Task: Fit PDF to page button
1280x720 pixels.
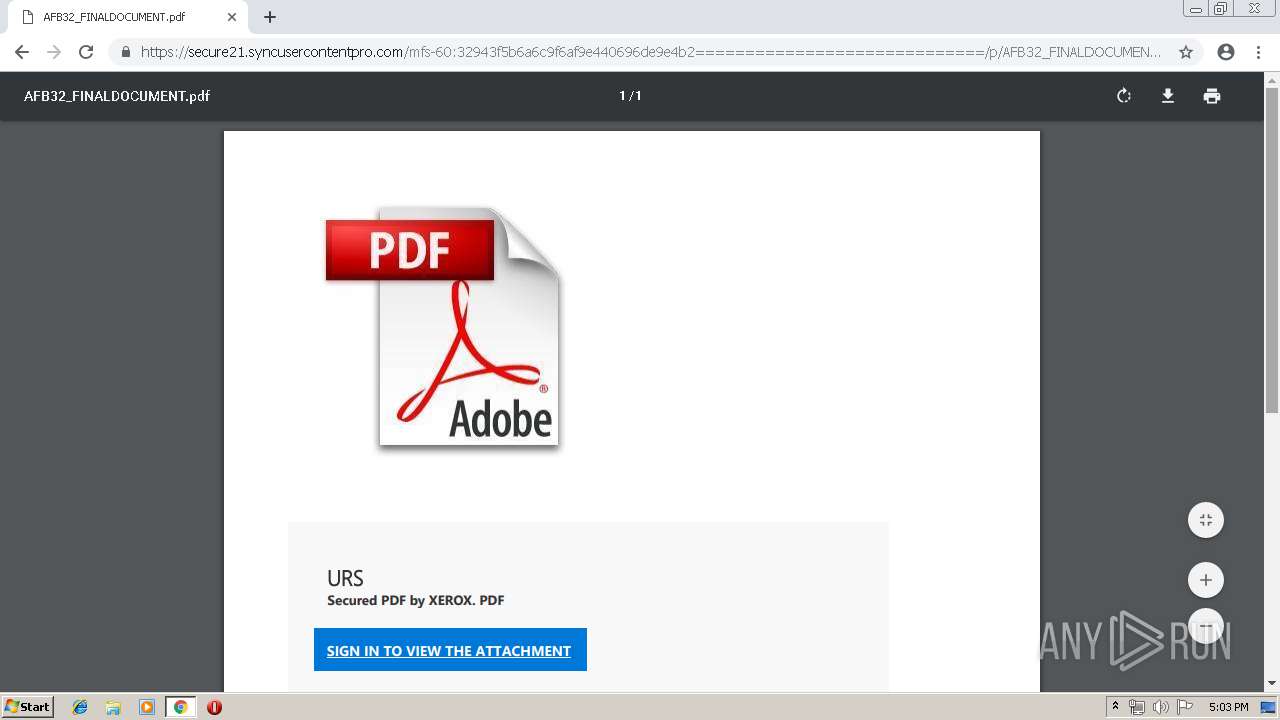Action: pyautogui.click(x=1206, y=520)
